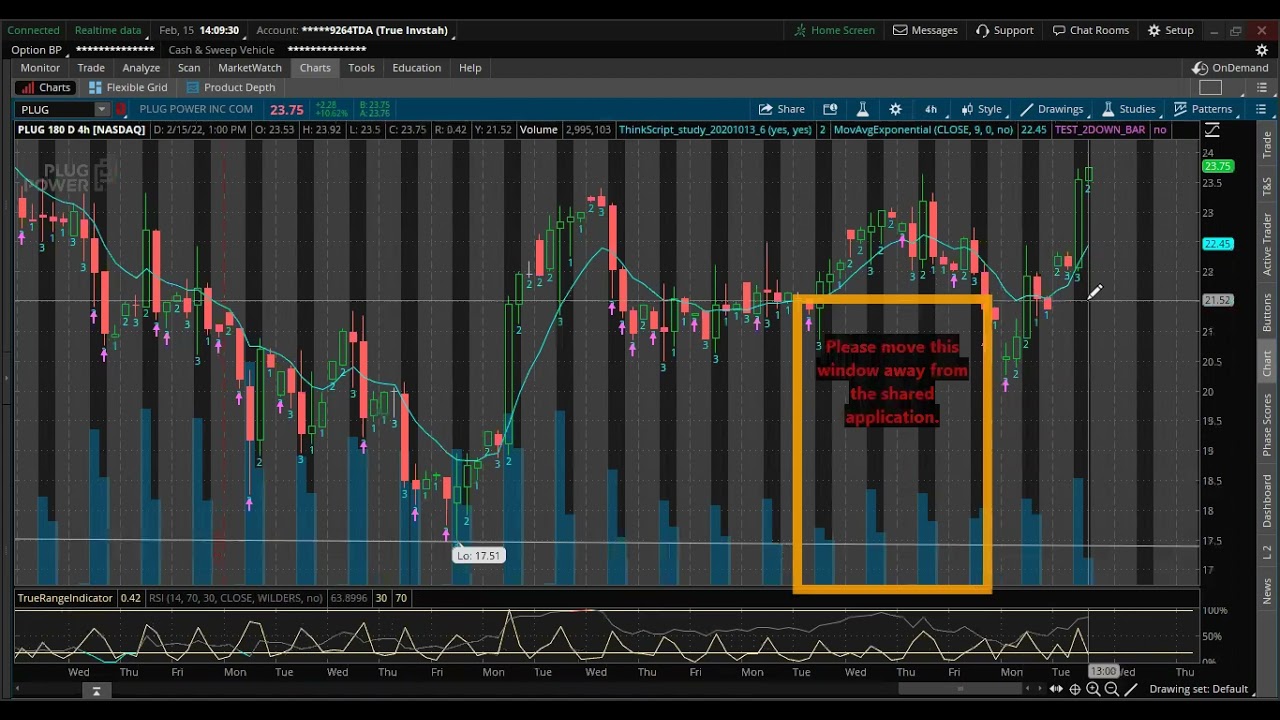Click the layout grid icon below OnDemand
Viewport: 1280px width, 720px height.
tap(1210, 88)
